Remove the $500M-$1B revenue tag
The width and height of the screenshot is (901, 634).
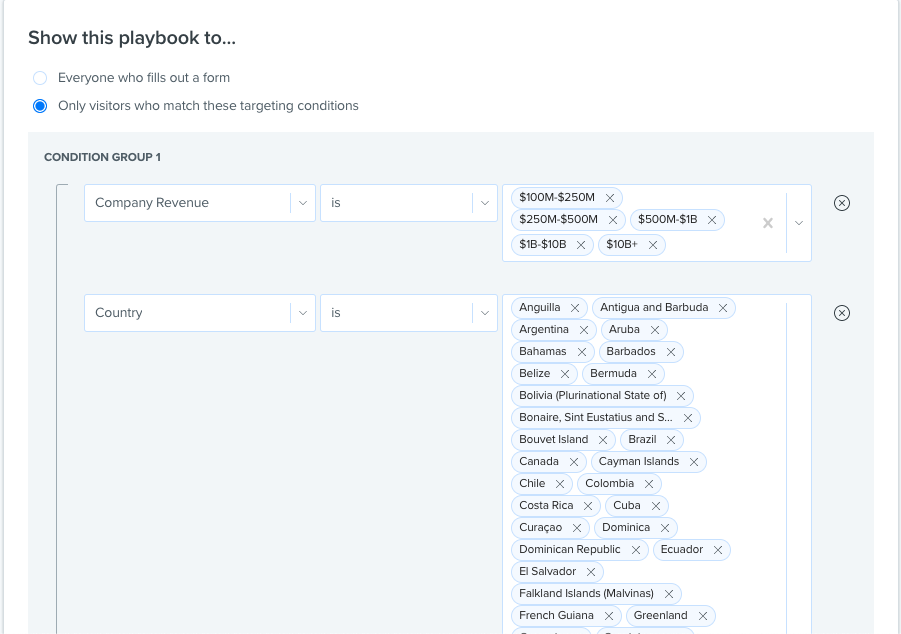point(712,220)
